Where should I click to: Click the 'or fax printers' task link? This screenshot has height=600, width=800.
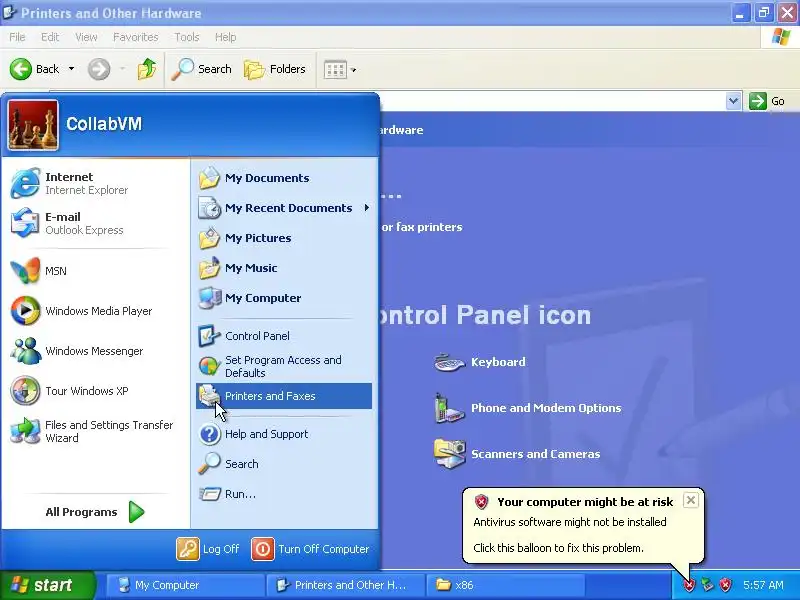click(x=422, y=227)
